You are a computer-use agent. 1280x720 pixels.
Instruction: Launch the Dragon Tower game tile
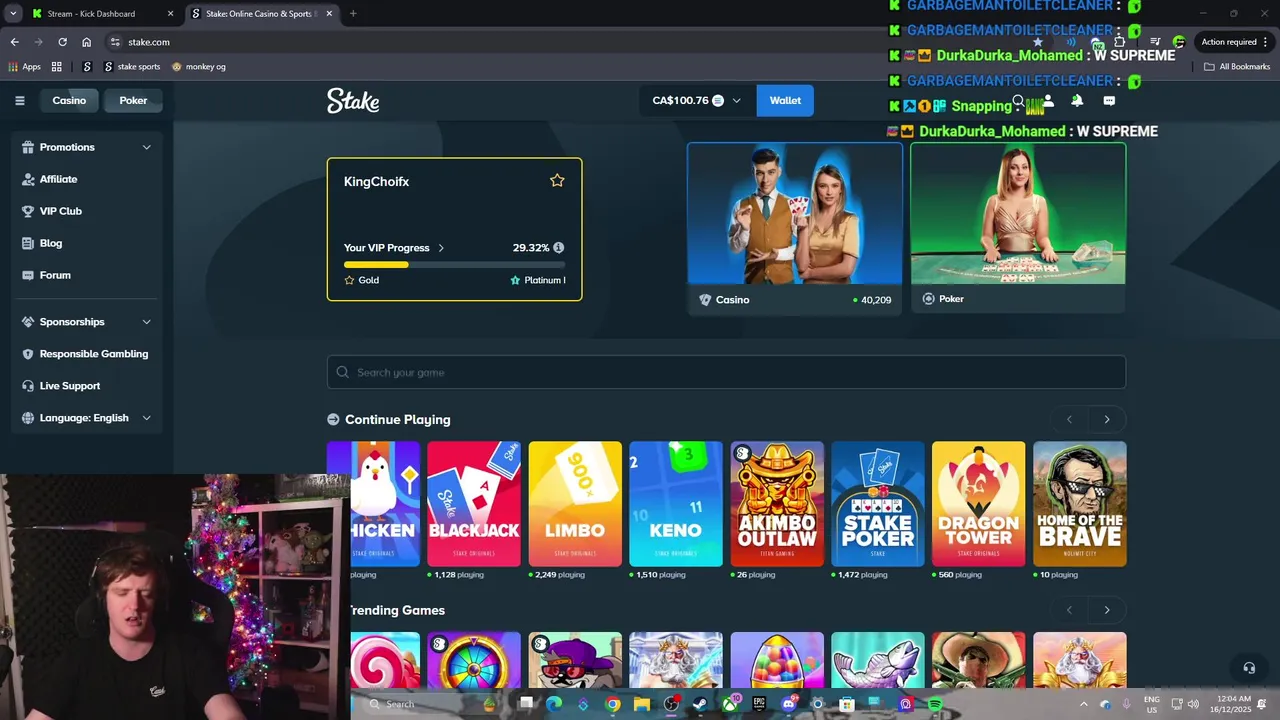click(x=979, y=504)
